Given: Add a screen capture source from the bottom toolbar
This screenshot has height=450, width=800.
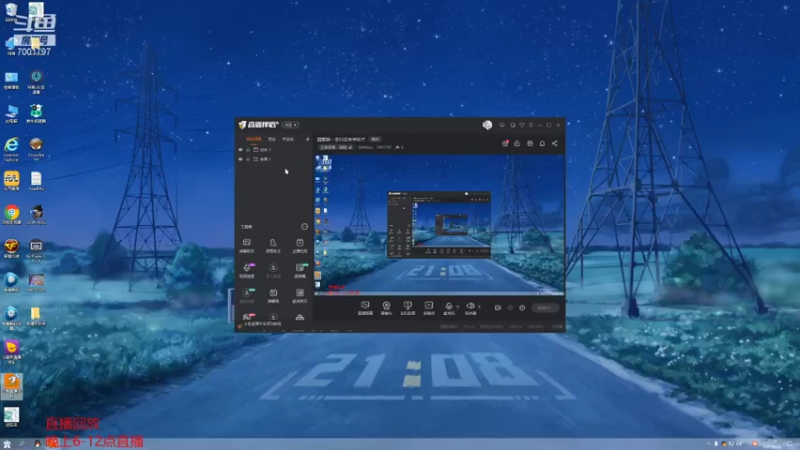Looking at the screenshot, I should tap(365, 308).
